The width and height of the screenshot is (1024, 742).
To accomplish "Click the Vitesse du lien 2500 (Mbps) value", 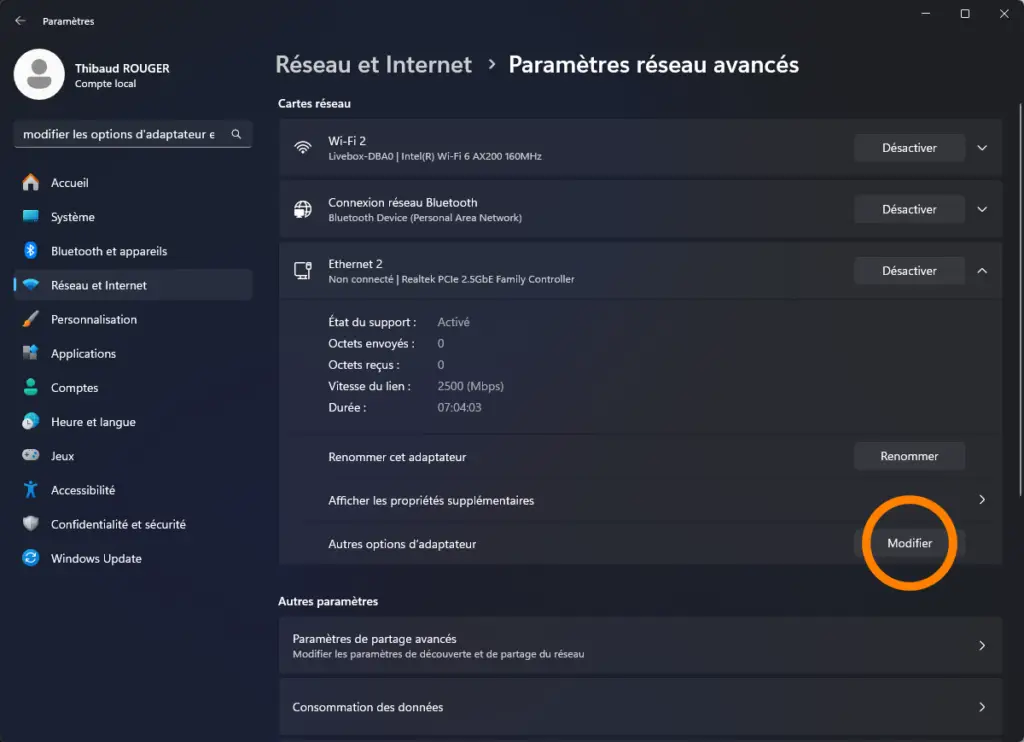I will pyautogui.click(x=470, y=386).
